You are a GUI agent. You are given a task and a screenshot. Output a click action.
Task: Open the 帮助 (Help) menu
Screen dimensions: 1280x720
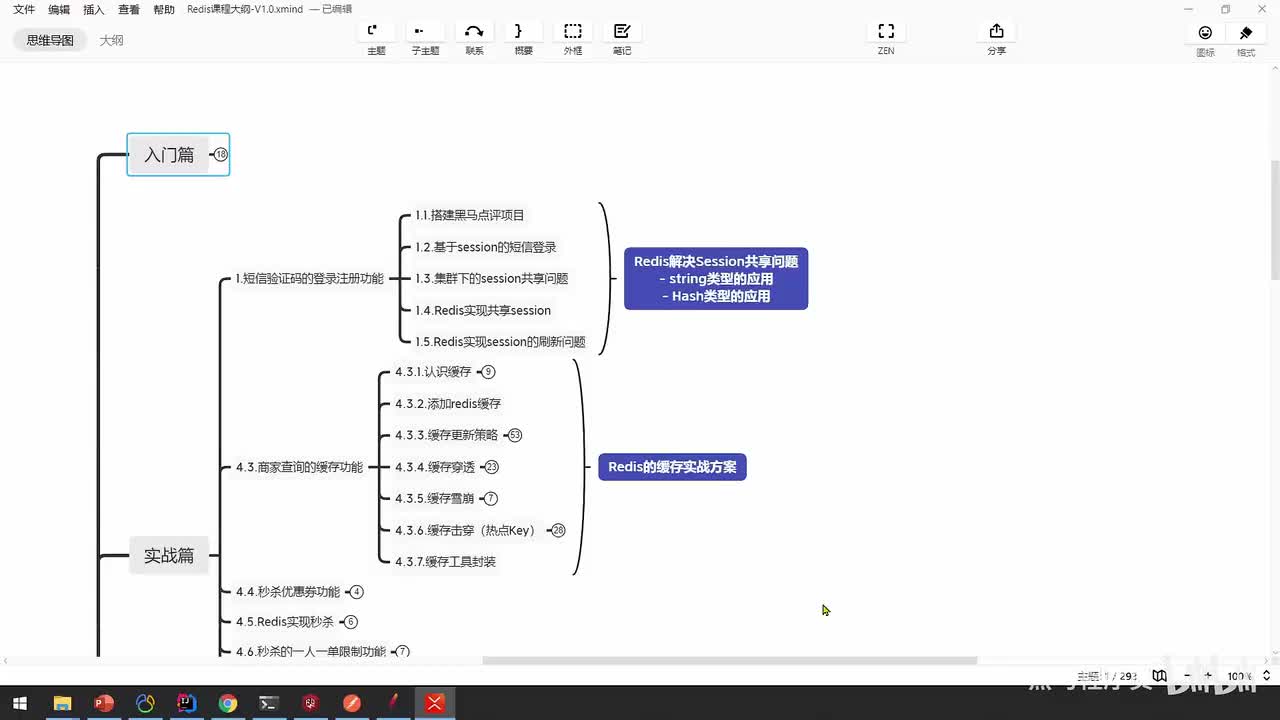coord(164,9)
